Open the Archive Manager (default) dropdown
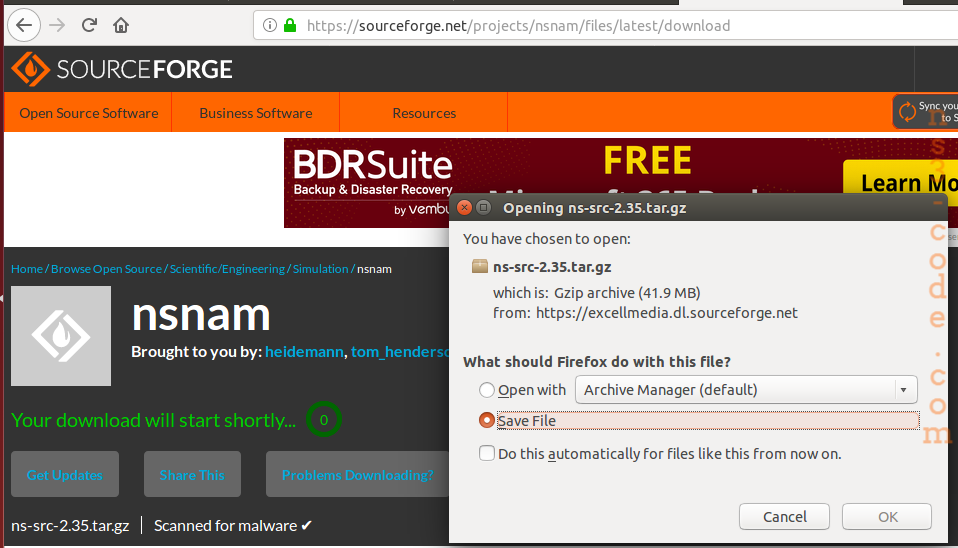This screenshot has height=548, width=958. (x=746, y=390)
